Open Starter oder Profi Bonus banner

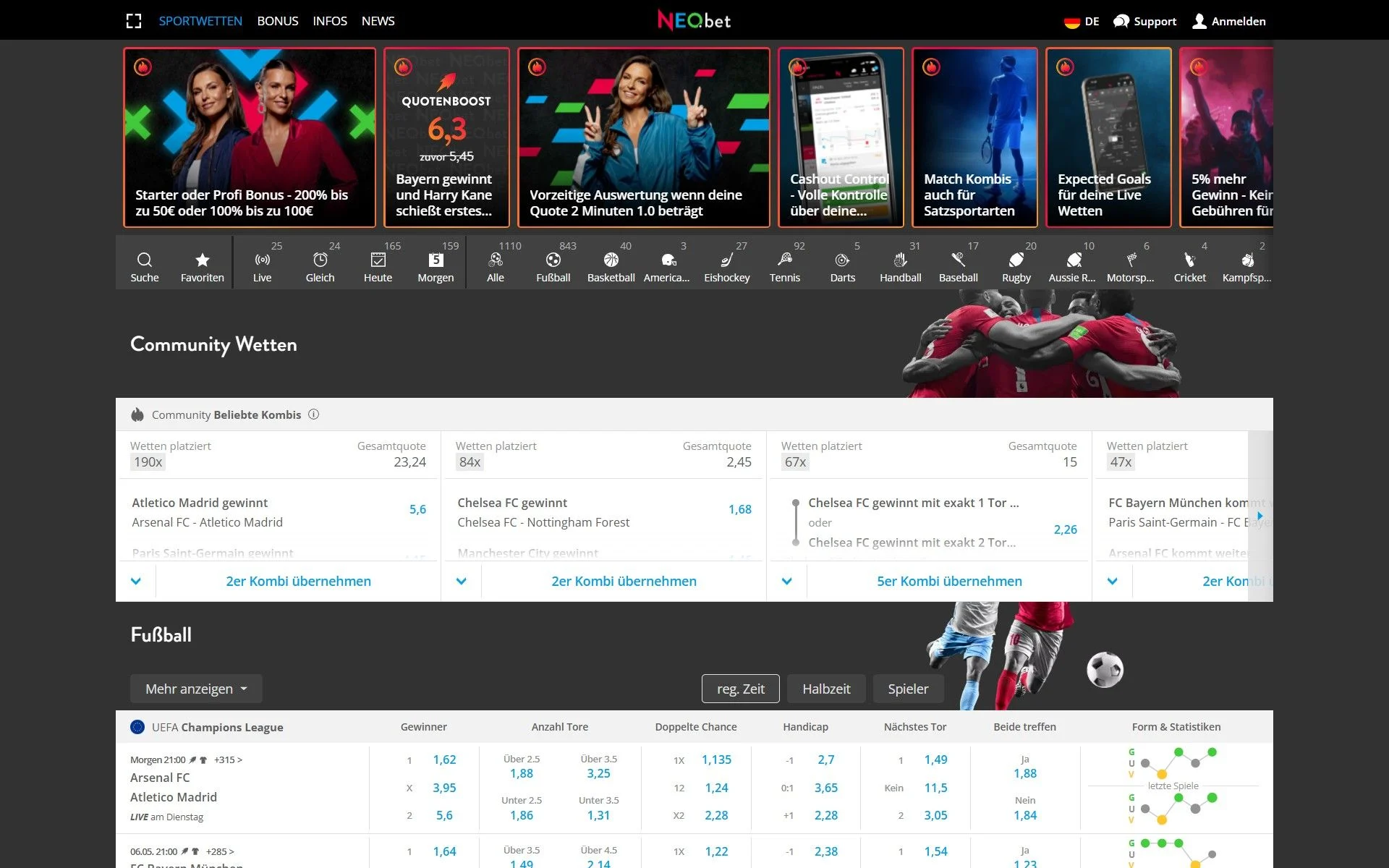250,137
